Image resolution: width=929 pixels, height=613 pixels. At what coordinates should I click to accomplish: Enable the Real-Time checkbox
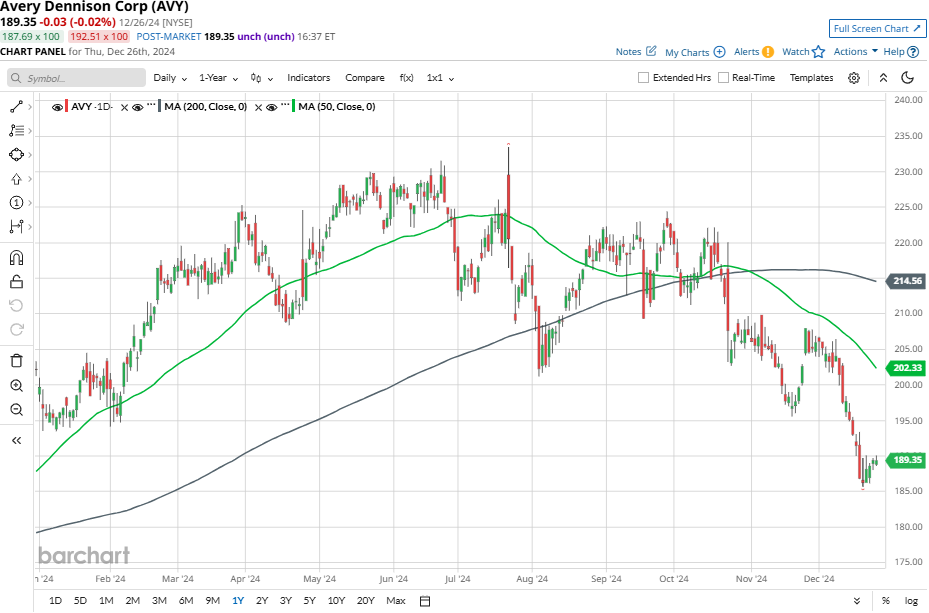pos(723,78)
